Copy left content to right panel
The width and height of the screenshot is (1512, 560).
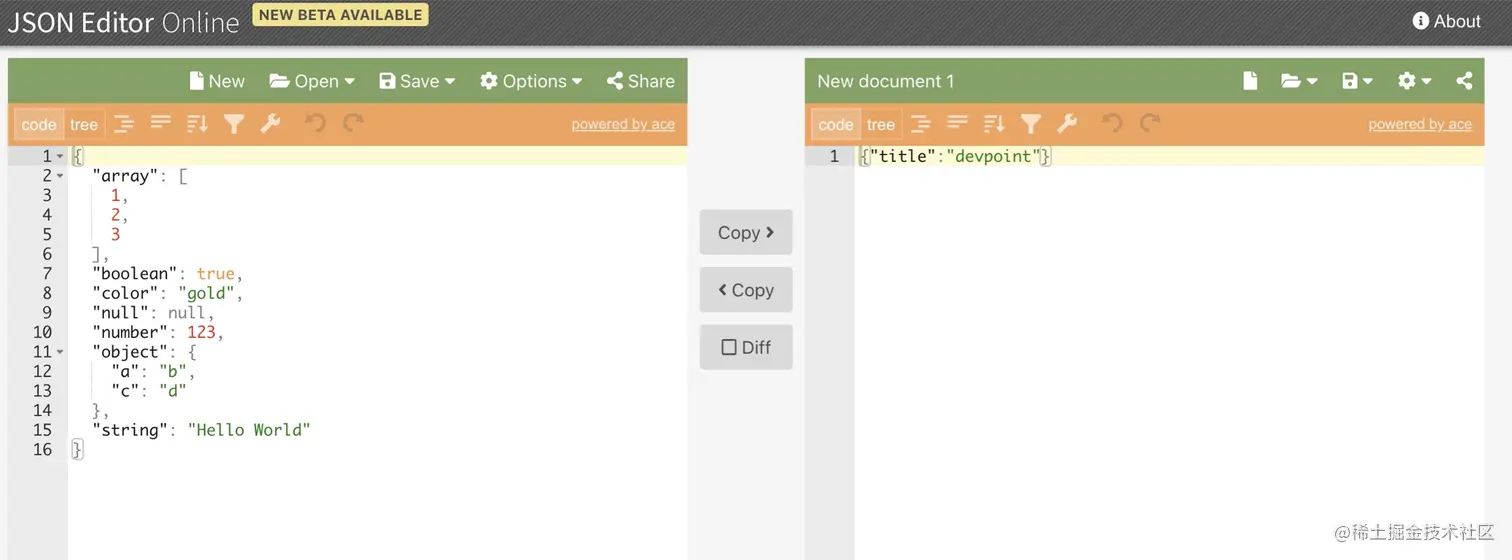[746, 232]
